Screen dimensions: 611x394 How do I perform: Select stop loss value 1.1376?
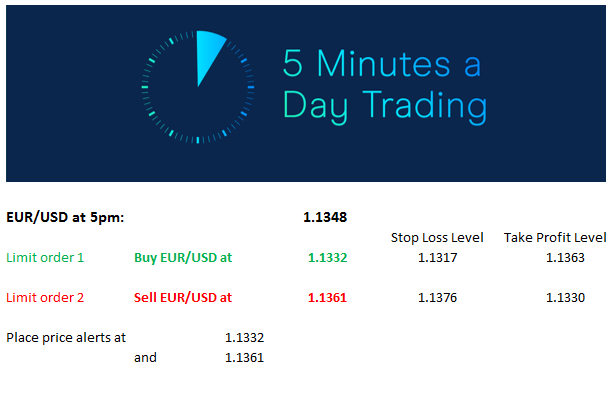[437, 298]
